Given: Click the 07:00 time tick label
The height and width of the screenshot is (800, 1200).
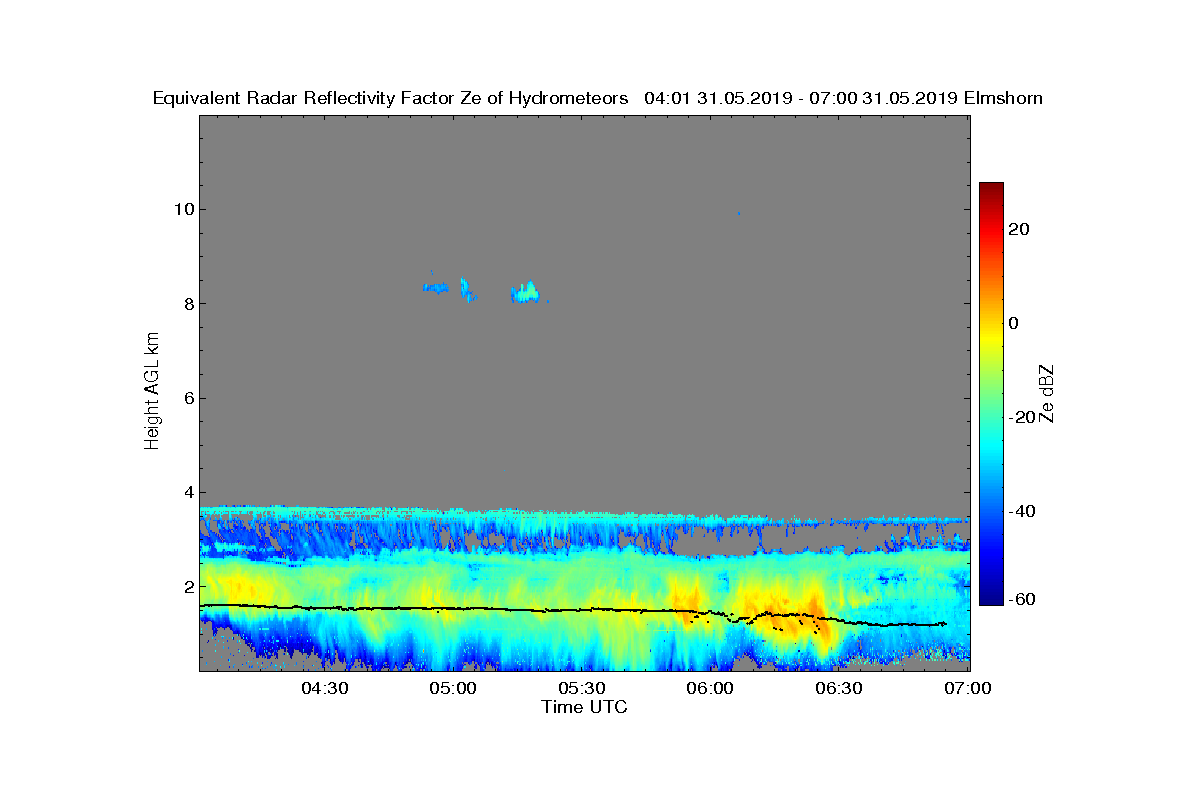Looking at the screenshot, I should (968, 689).
